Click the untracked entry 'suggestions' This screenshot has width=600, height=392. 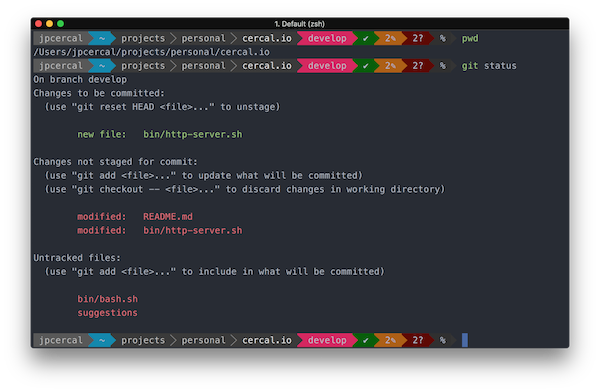click(108, 313)
